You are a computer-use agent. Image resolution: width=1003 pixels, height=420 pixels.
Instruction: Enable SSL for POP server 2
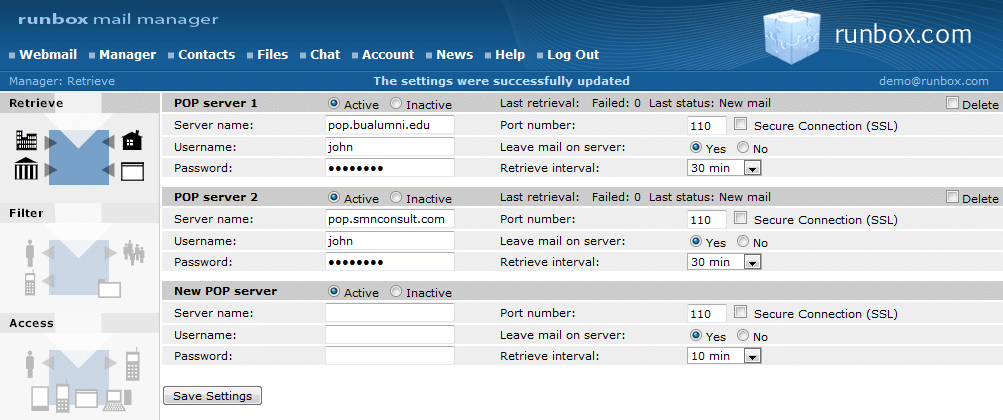coord(740,219)
